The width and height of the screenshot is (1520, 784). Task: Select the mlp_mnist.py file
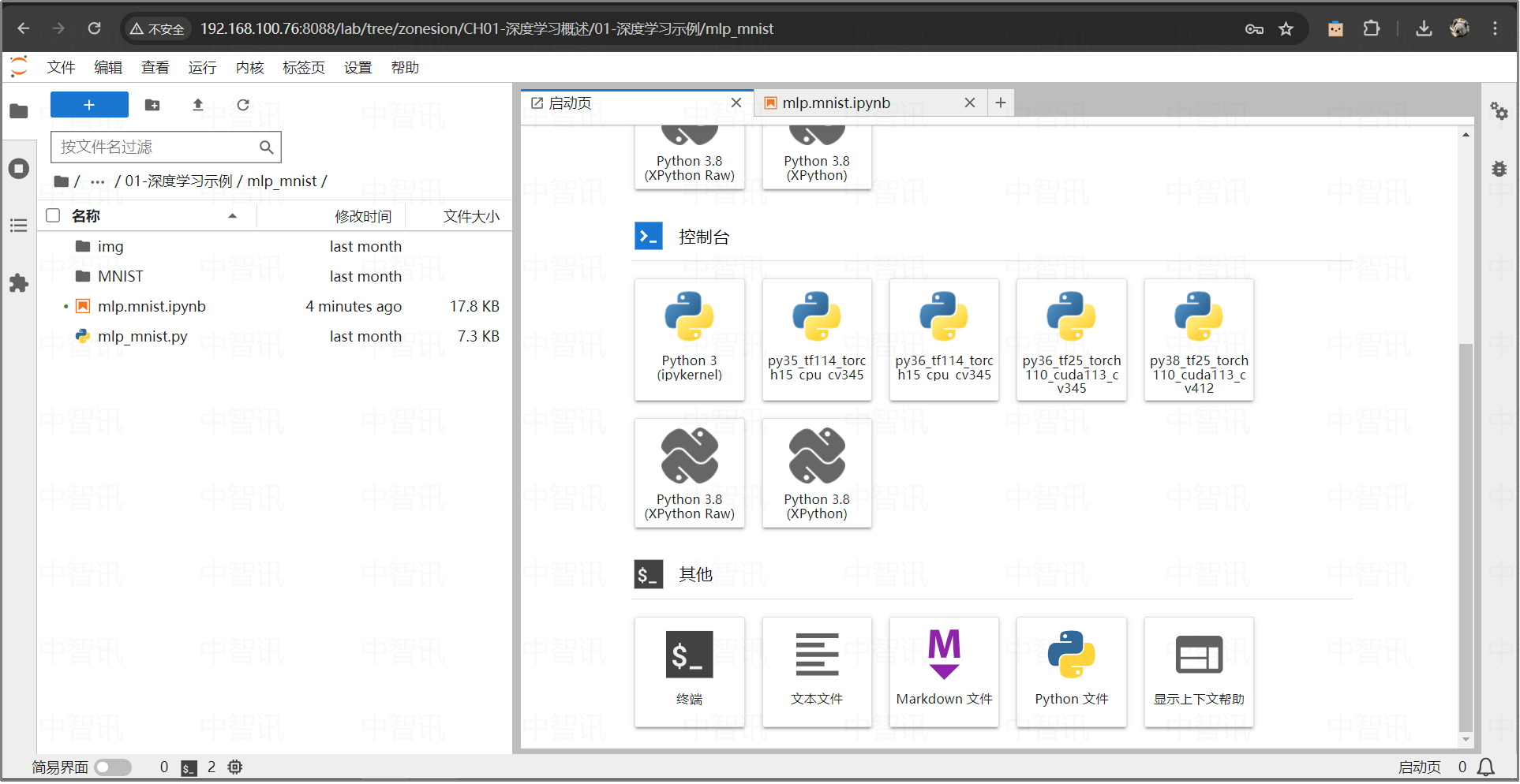(x=275, y=336)
